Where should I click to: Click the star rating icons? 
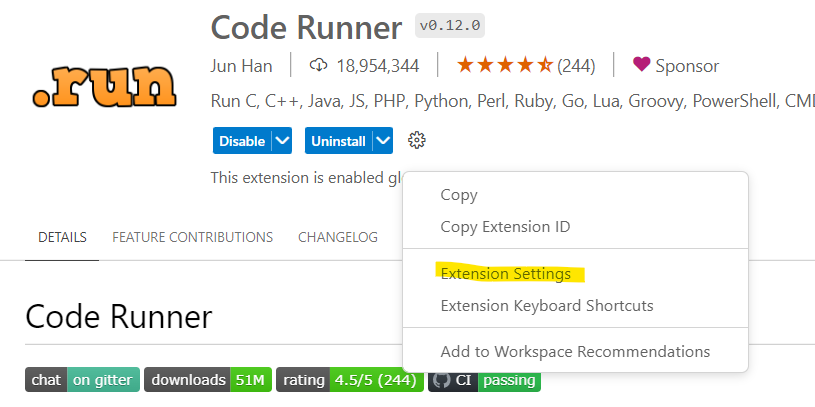pyautogui.click(x=504, y=65)
